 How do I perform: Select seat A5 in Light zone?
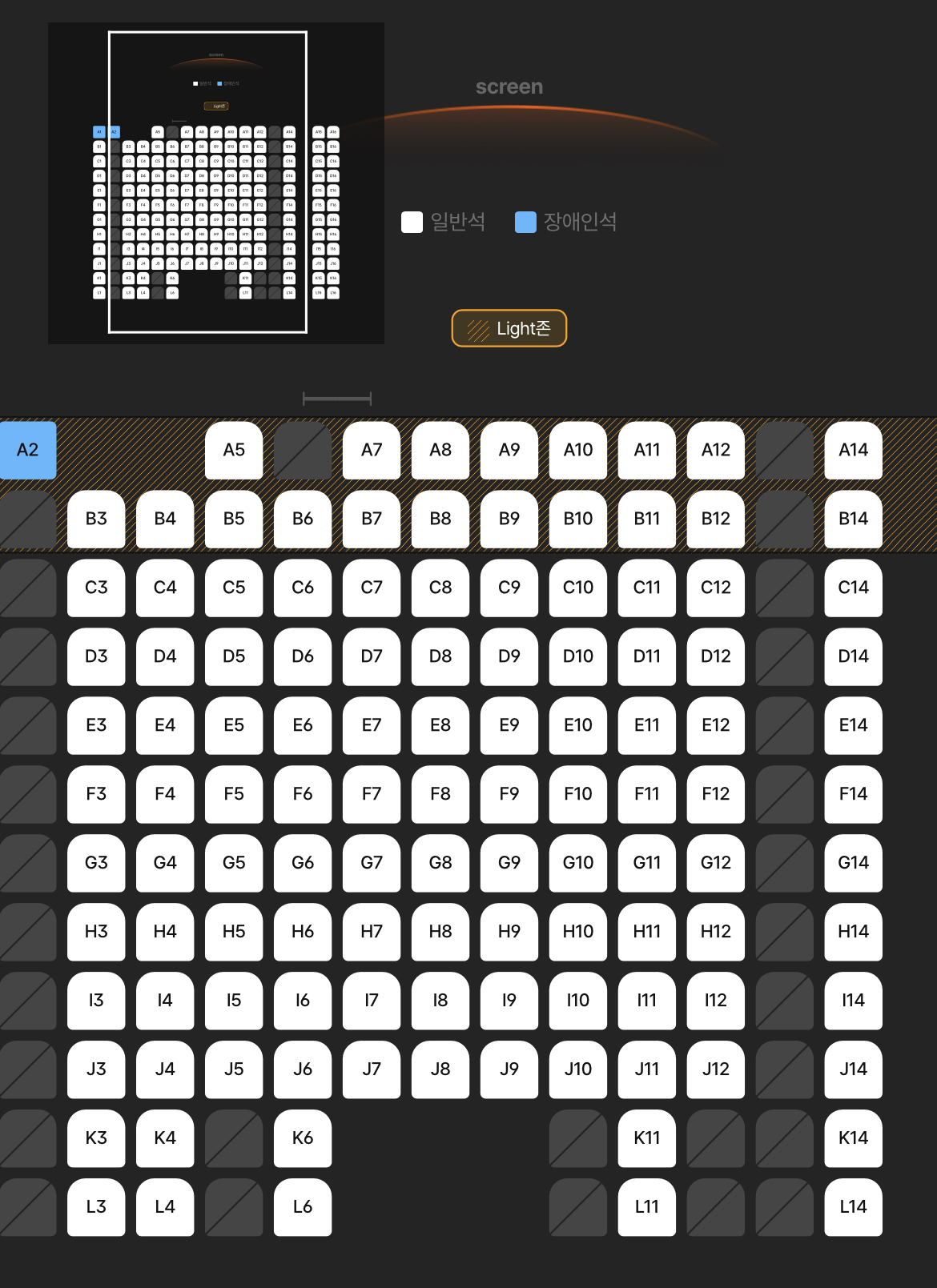234,450
